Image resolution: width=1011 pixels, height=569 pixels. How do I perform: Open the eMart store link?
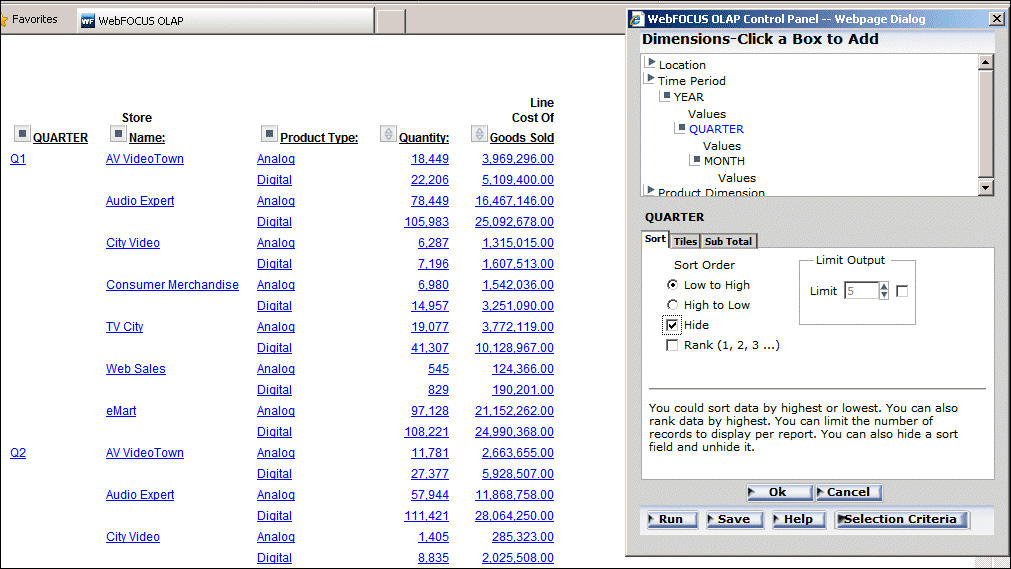click(121, 411)
